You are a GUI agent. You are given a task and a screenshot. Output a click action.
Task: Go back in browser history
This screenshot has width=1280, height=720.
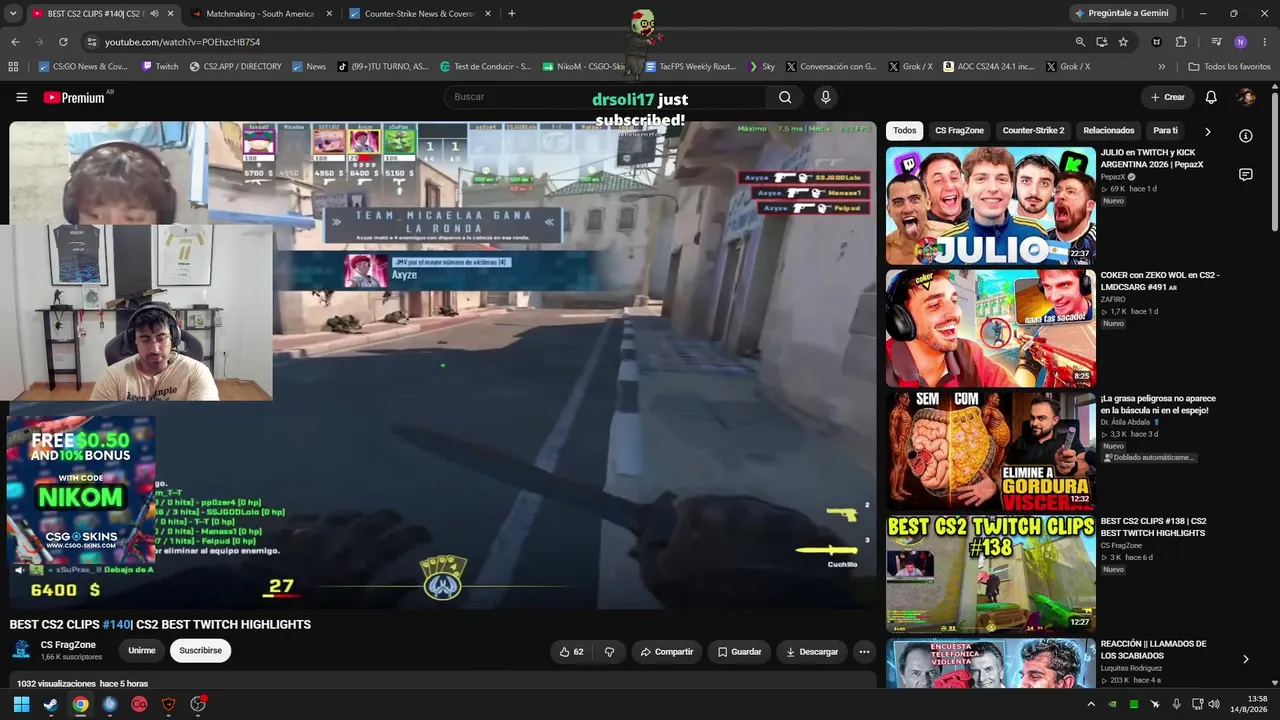point(15,42)
